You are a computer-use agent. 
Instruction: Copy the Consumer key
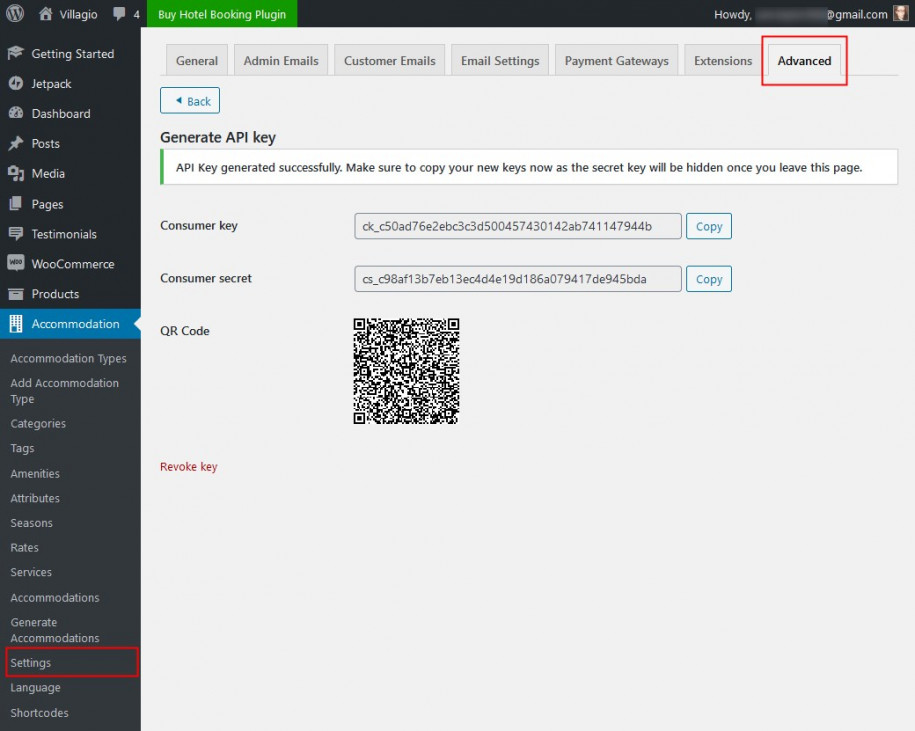[x=708, y=227]
